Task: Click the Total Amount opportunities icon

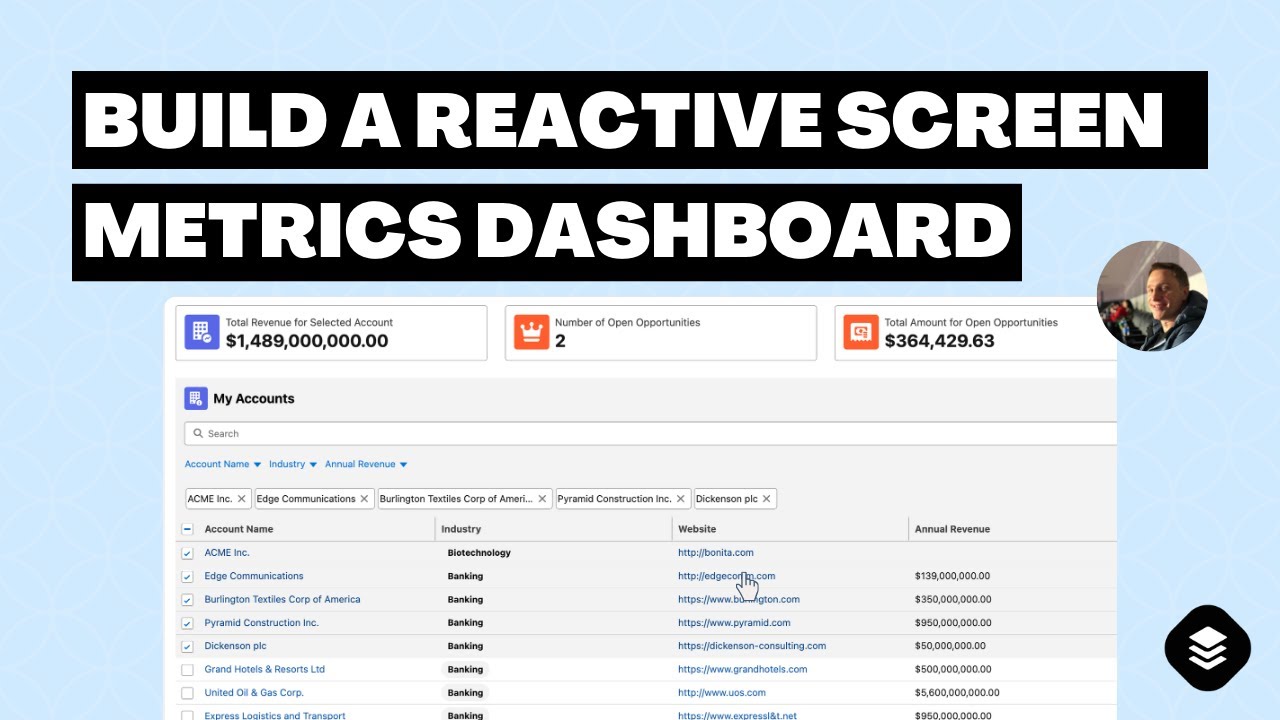Action: (861, 333)
